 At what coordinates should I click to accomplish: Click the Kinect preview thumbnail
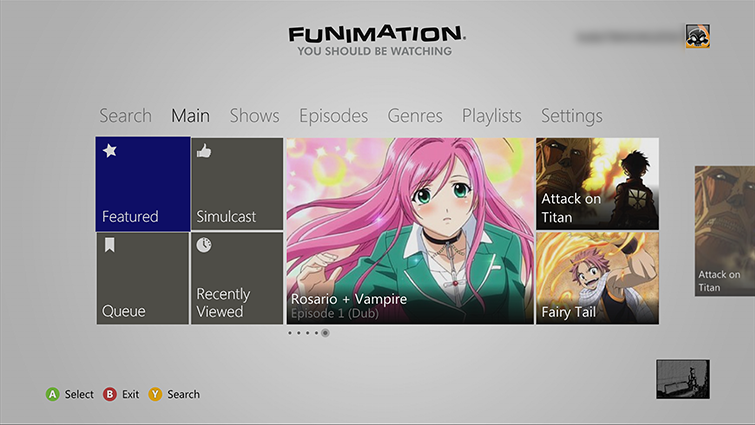click(683, 379)
